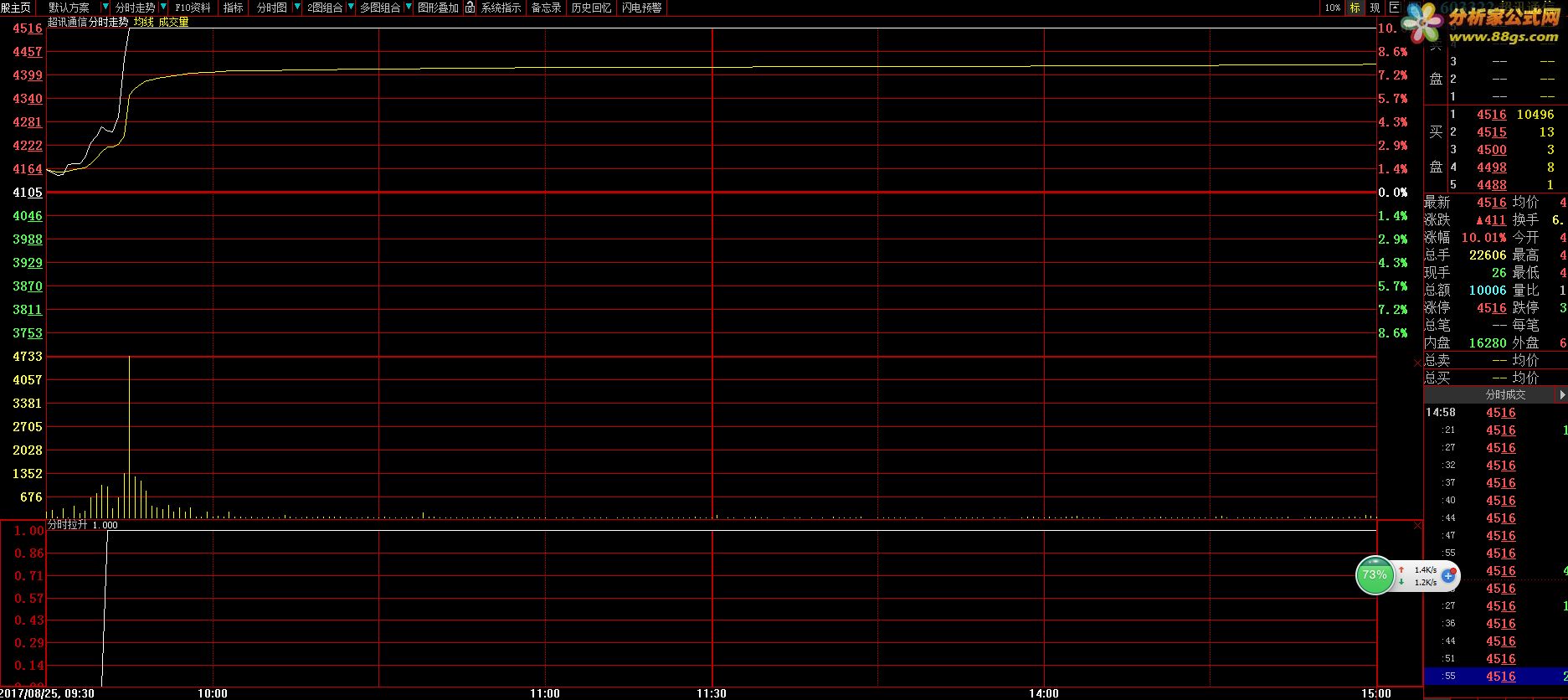Toggle the 标 marker button
The width and height of the screenshot is (1568, 700).
1355,8
